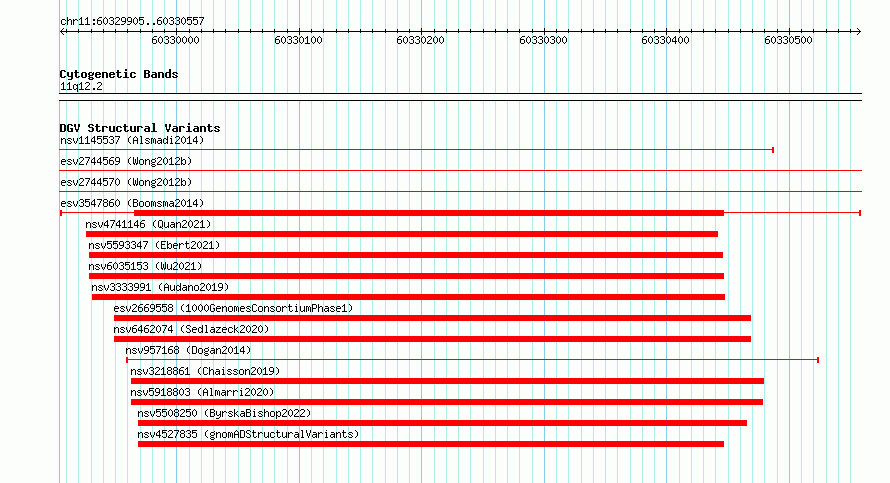Open variant esv2744570 (Wong2012b) label
The image size is (890, 483).
(126, 182)
